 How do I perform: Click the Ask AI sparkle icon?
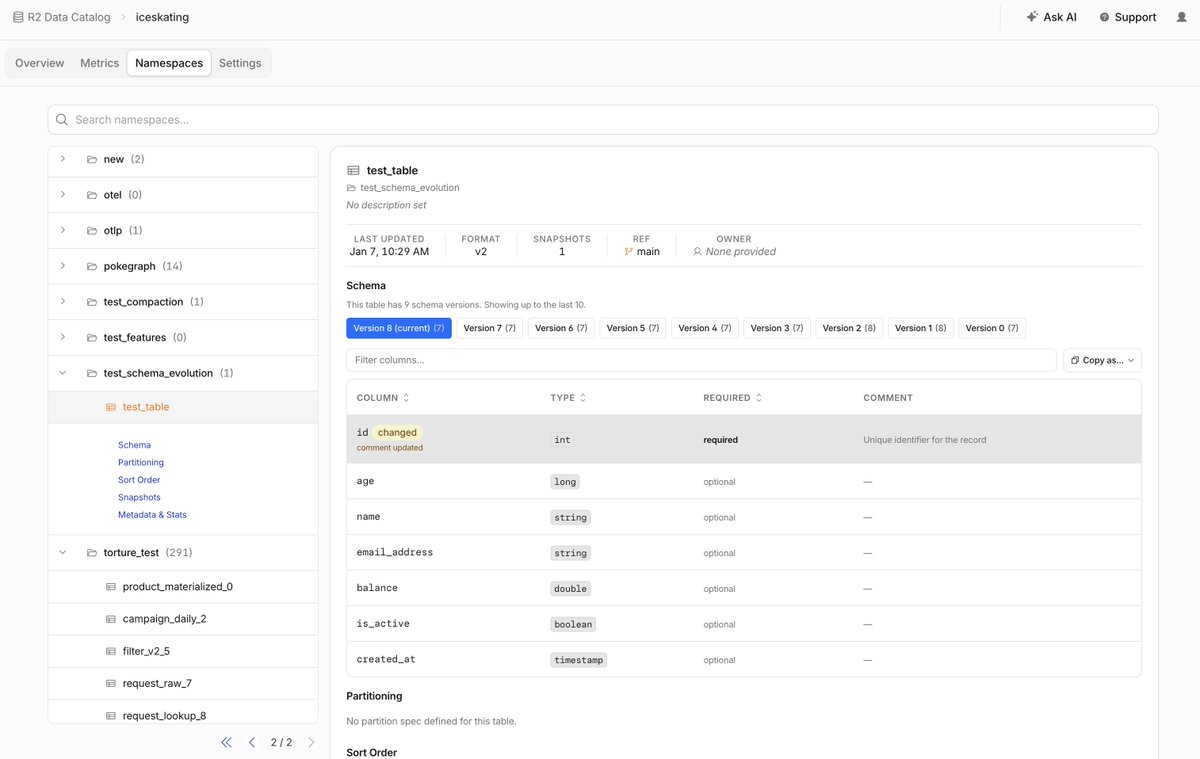pos(1032,17)
